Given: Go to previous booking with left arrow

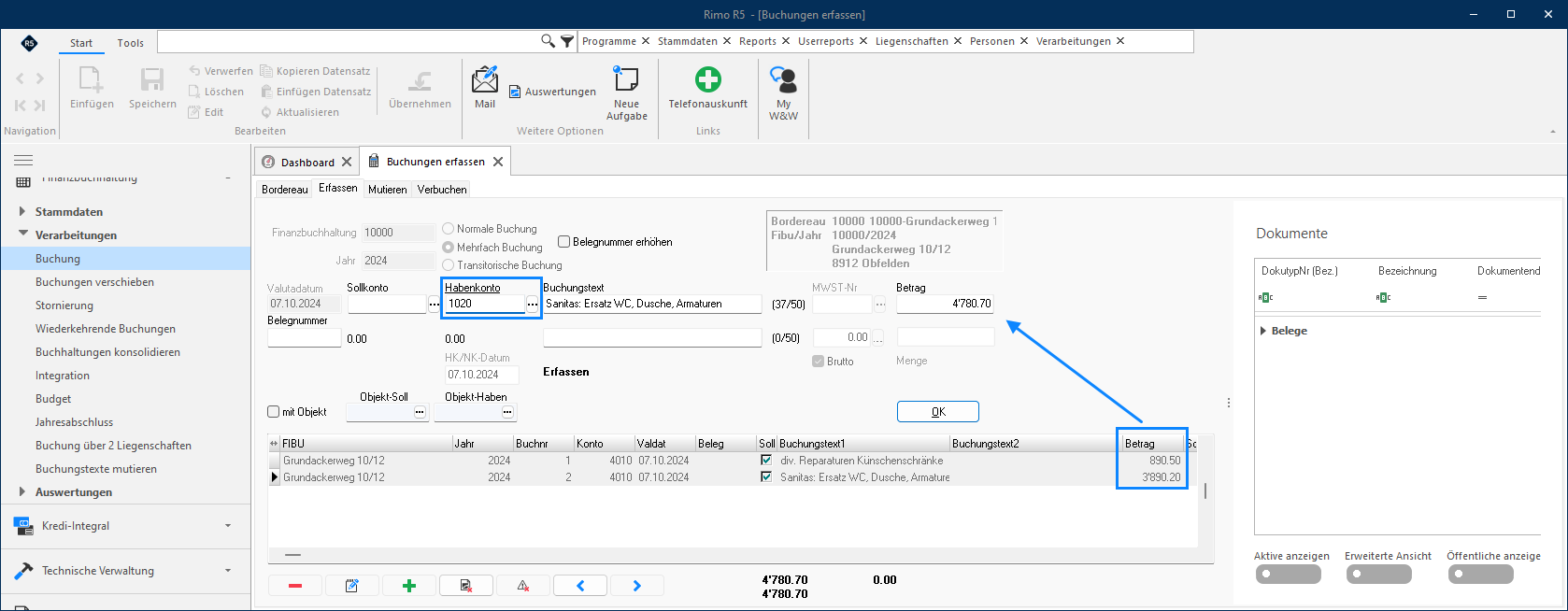Looking at the screenshot, I should pyautogui.click(x=580, y=586).
